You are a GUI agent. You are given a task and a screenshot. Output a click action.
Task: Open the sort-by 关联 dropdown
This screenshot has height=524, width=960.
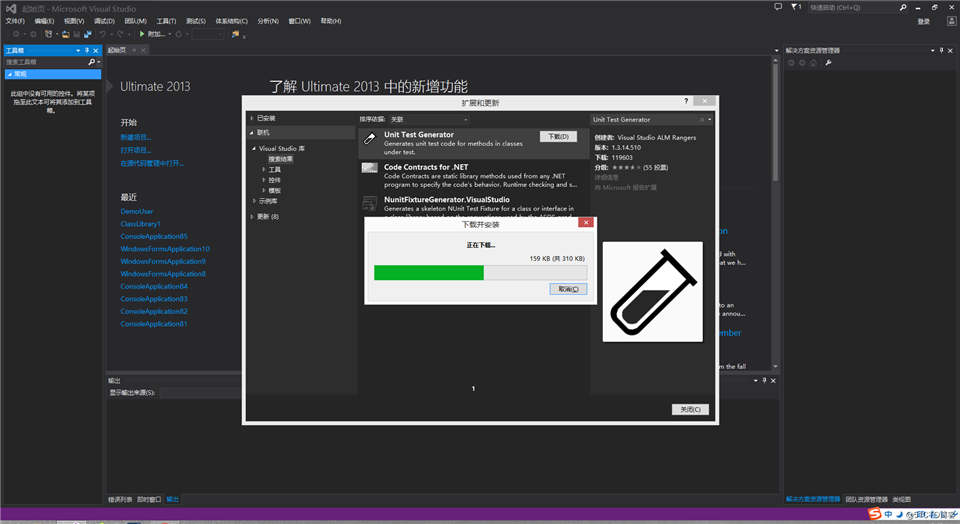(x=429, y=119)
